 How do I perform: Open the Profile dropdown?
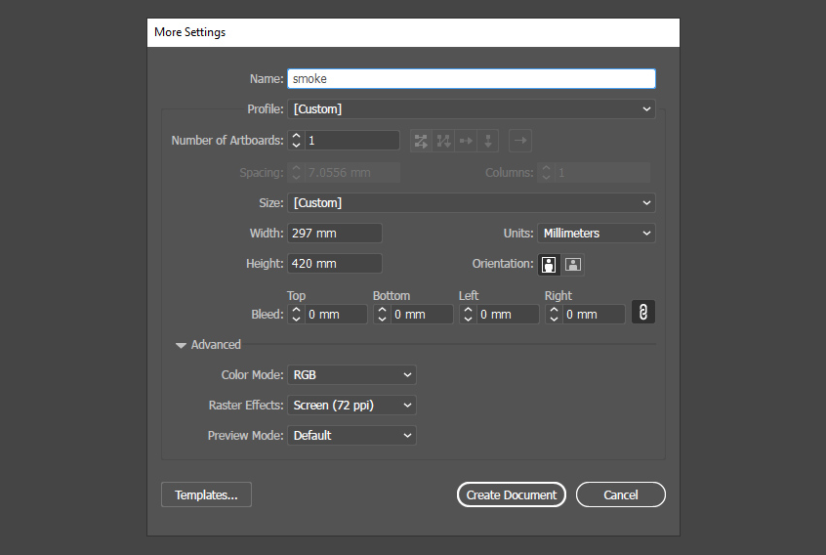pos(471,109)
